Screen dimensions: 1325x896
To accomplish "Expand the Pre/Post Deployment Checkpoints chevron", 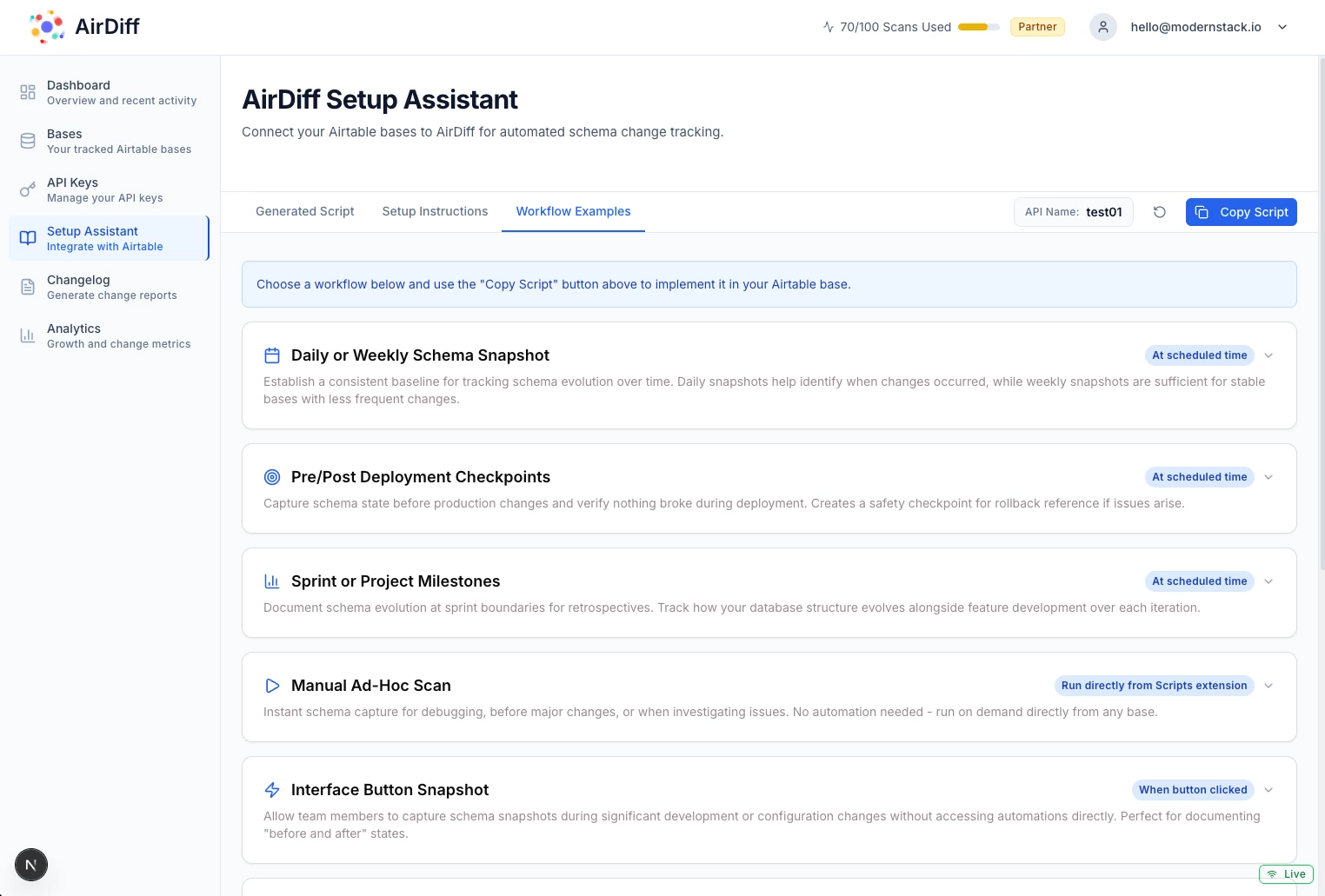I will pyautogui.click(x=1268, y=477).
